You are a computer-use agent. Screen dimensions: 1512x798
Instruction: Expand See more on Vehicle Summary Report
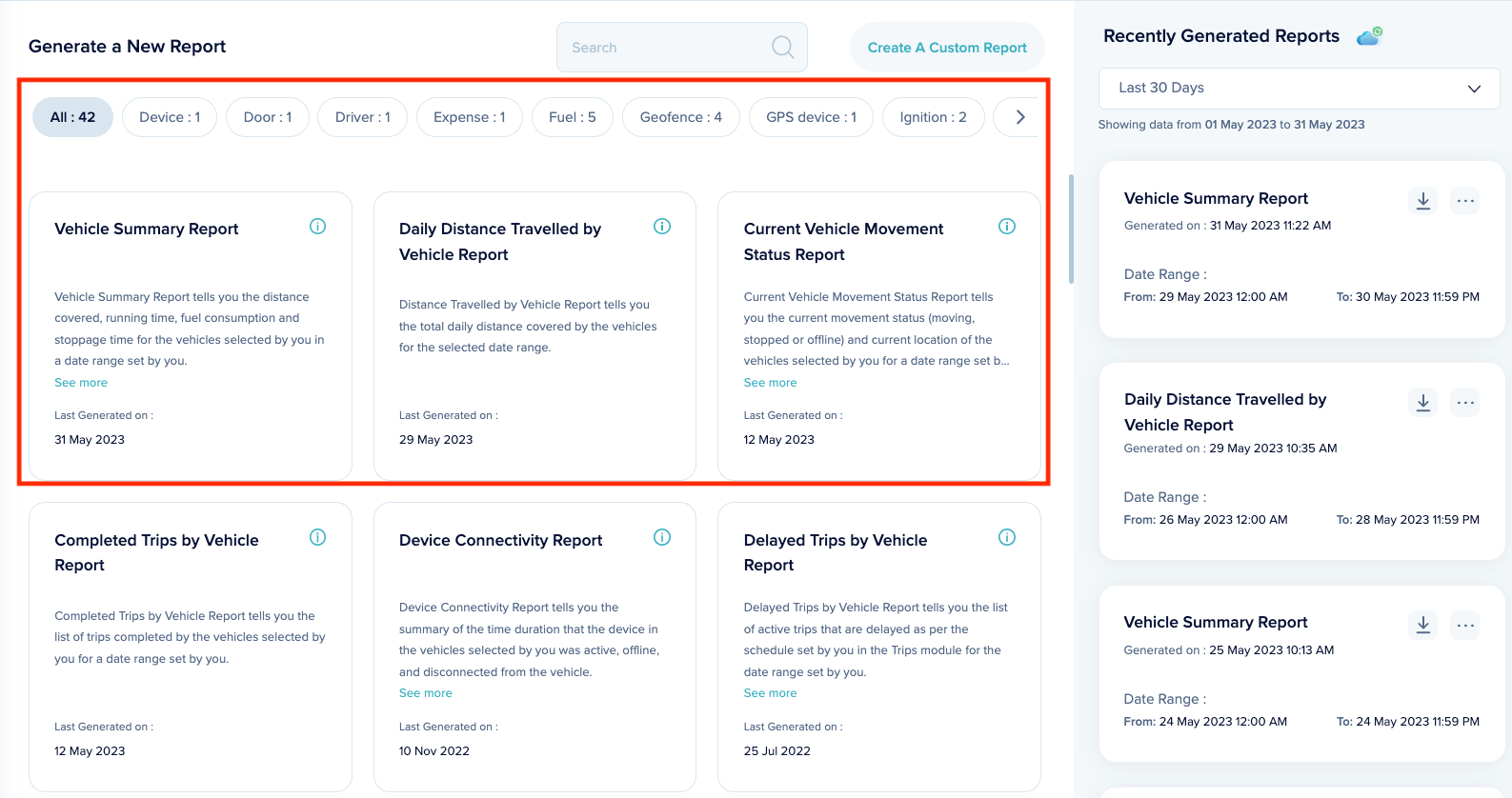[81, 383]
